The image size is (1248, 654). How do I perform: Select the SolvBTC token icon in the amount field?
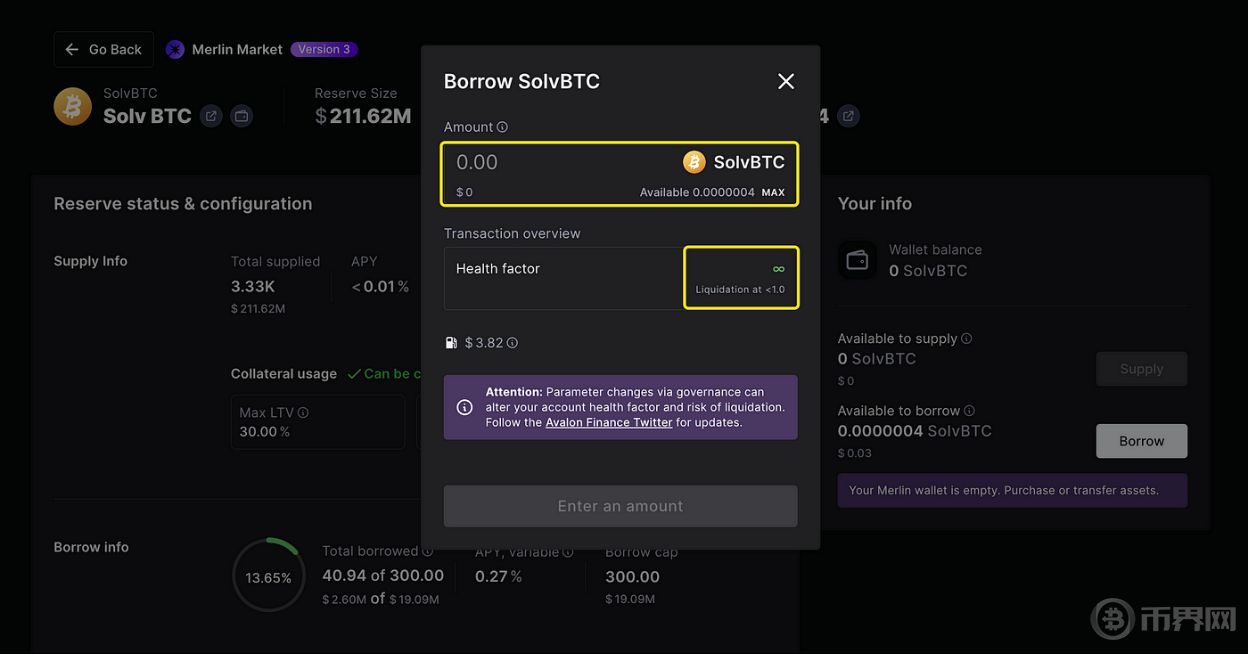pyautogui.click(x=694, y=161)
